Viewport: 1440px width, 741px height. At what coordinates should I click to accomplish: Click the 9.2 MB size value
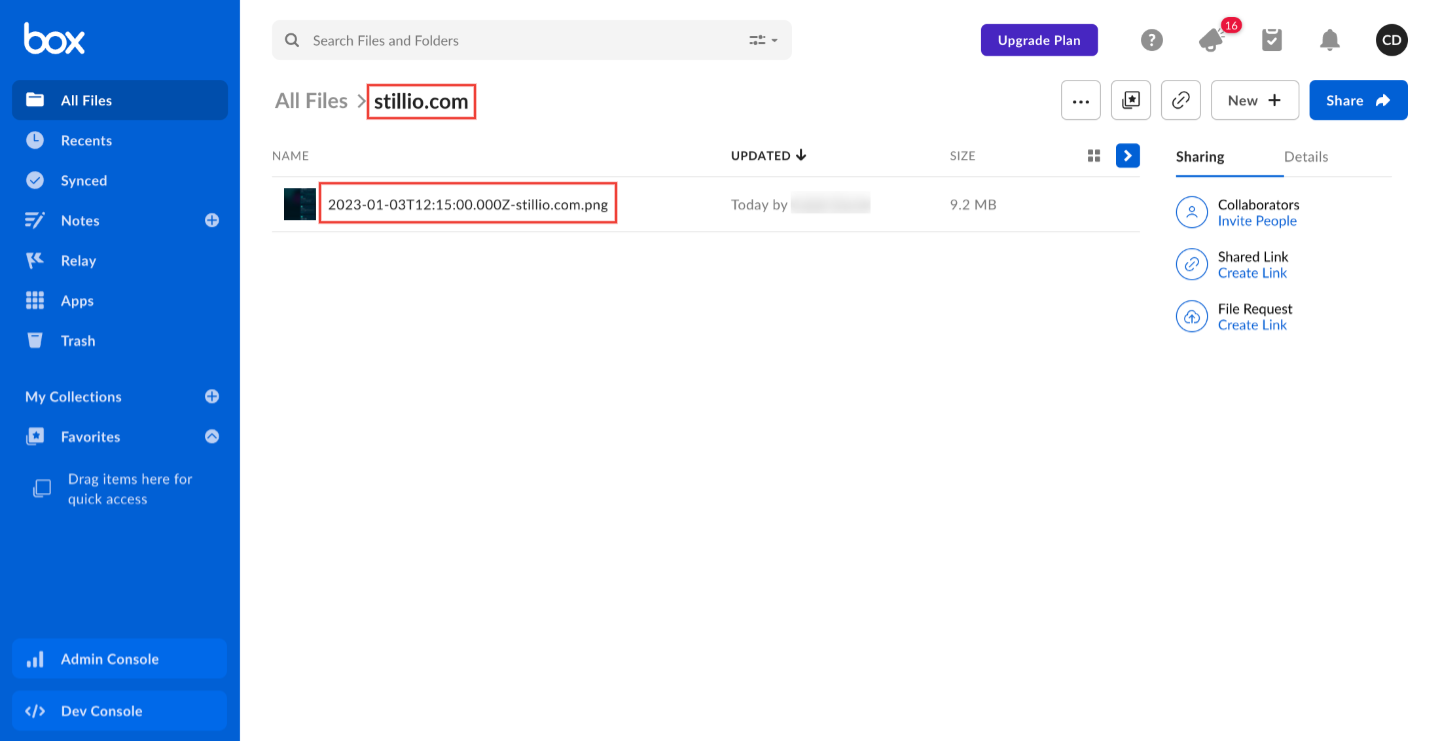[973, 205]
